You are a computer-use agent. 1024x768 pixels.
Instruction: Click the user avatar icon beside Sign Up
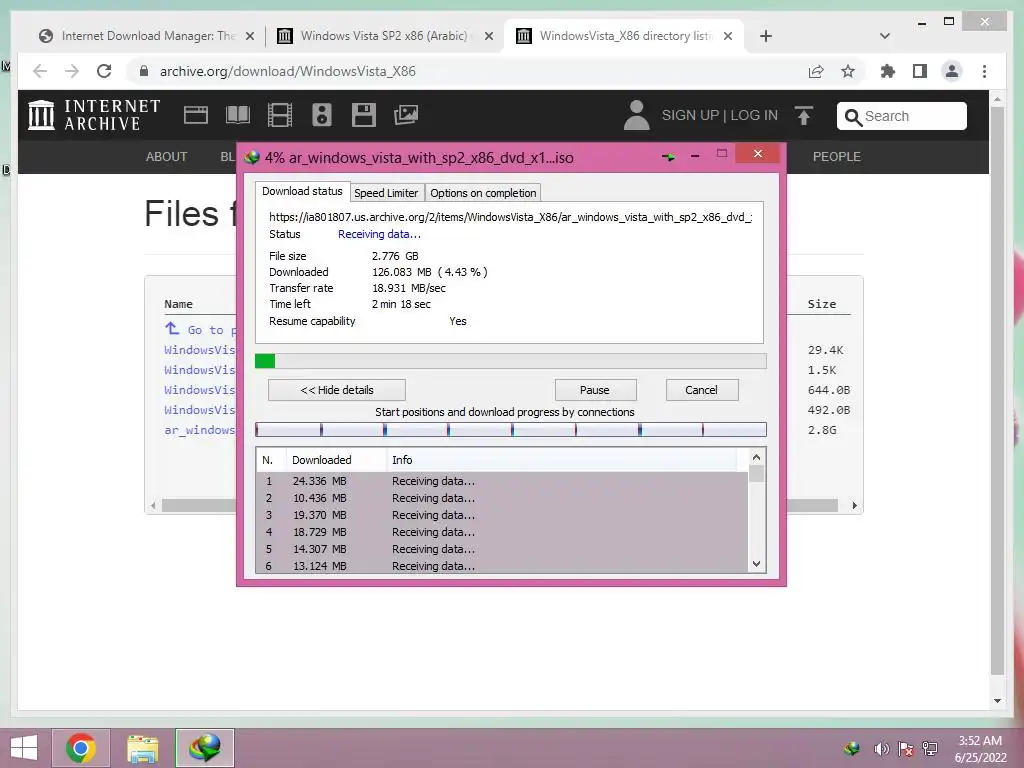636,115
